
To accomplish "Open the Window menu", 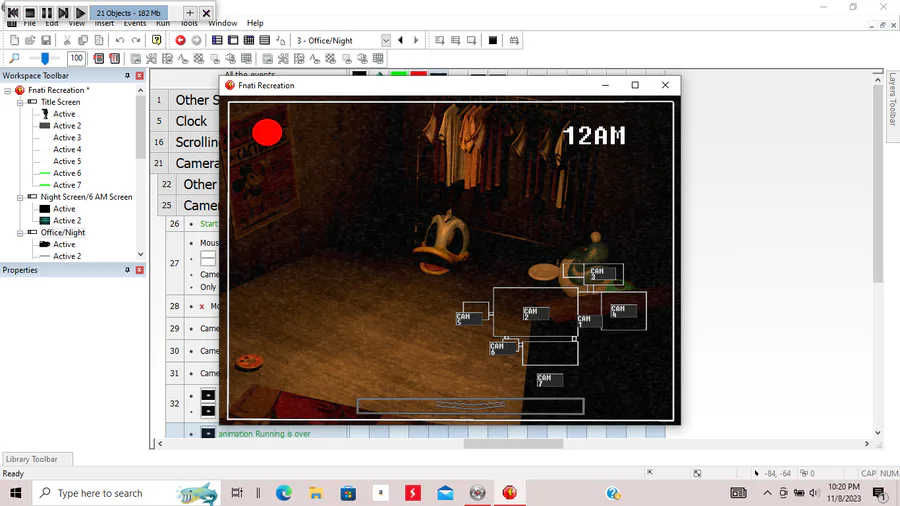I will pyautogui.click(x=222, y=23).
